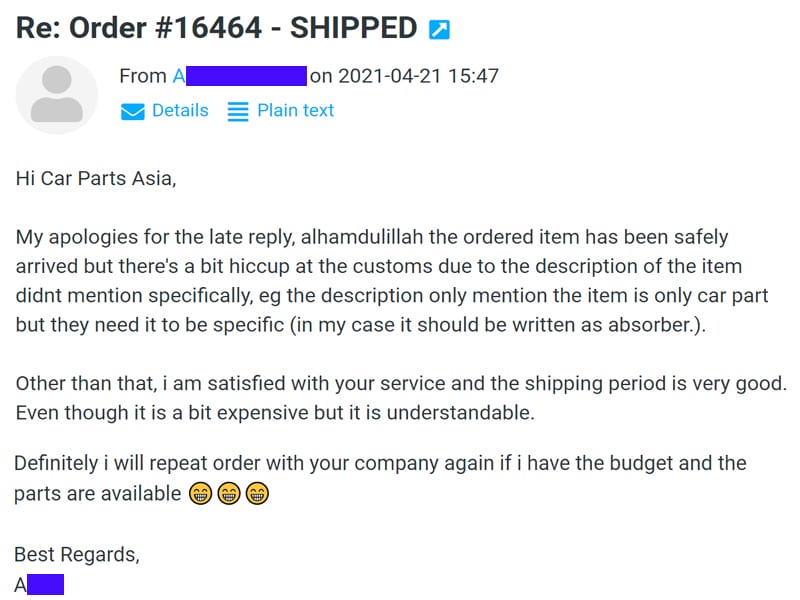This screenshot has height=600, width=800.
Task: Click the subject Re: Order #16464 - SHIPPED
Action: point(216,28)
